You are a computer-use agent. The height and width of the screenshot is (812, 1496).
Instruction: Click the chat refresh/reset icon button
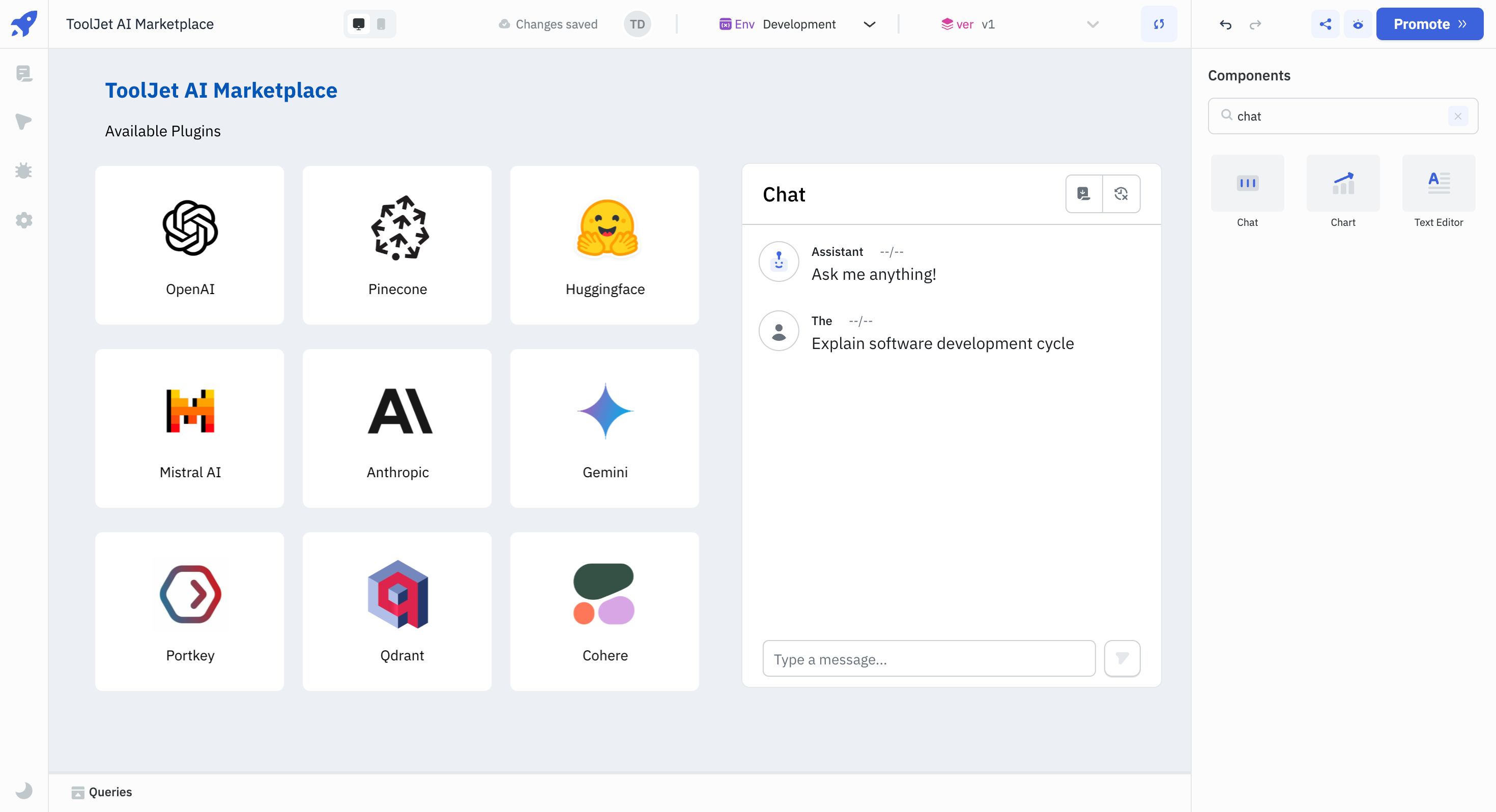pos(1121,193)
